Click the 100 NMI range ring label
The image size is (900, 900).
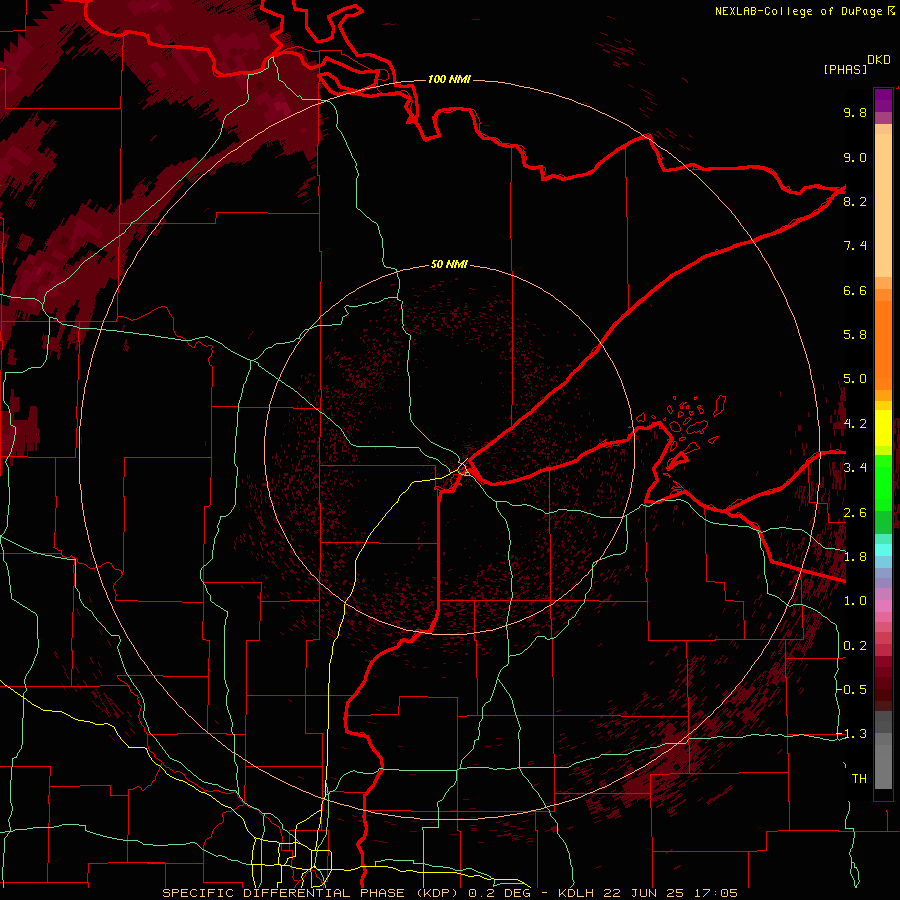(x=449, y=79)
